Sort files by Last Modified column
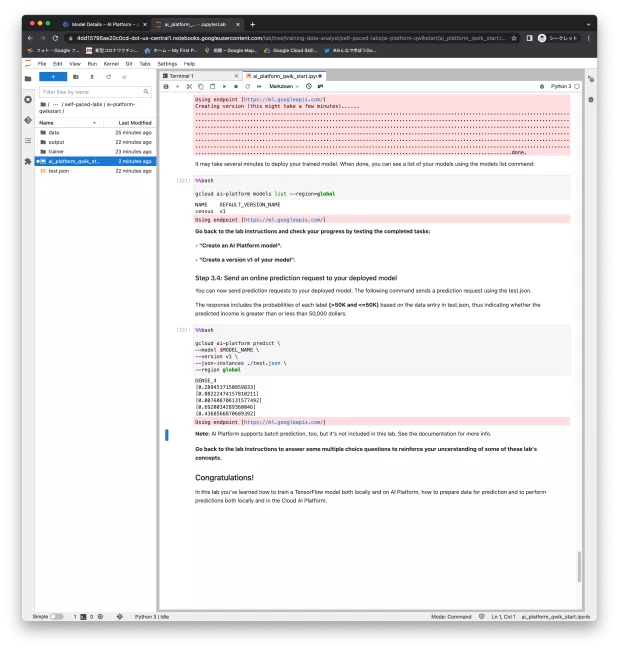 (129, 123)
